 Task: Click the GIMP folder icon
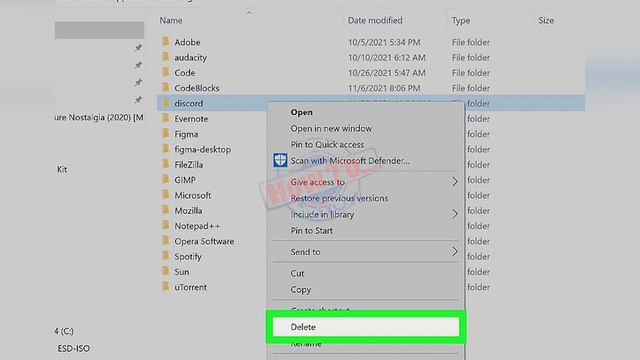click(165, 179)
